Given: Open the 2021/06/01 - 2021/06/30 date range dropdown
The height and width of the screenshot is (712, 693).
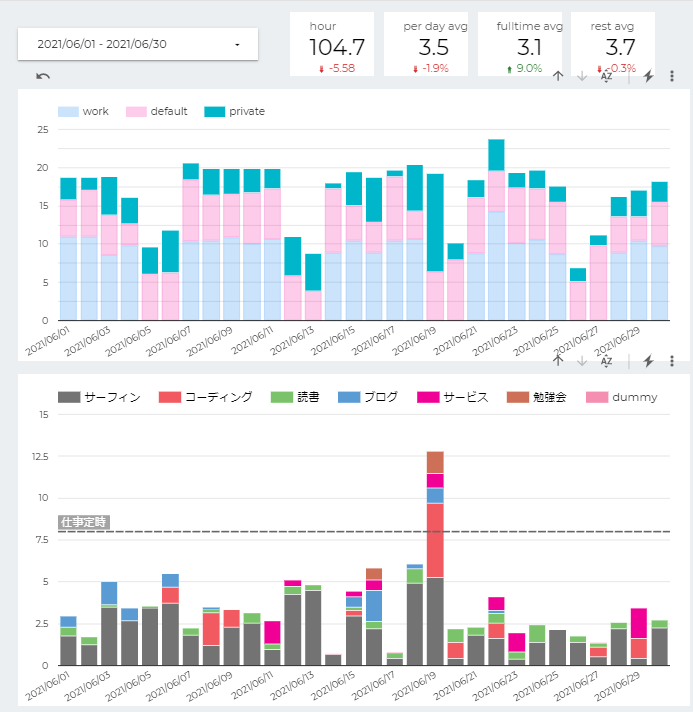Looking at the screenshot, I should point(138,44).
